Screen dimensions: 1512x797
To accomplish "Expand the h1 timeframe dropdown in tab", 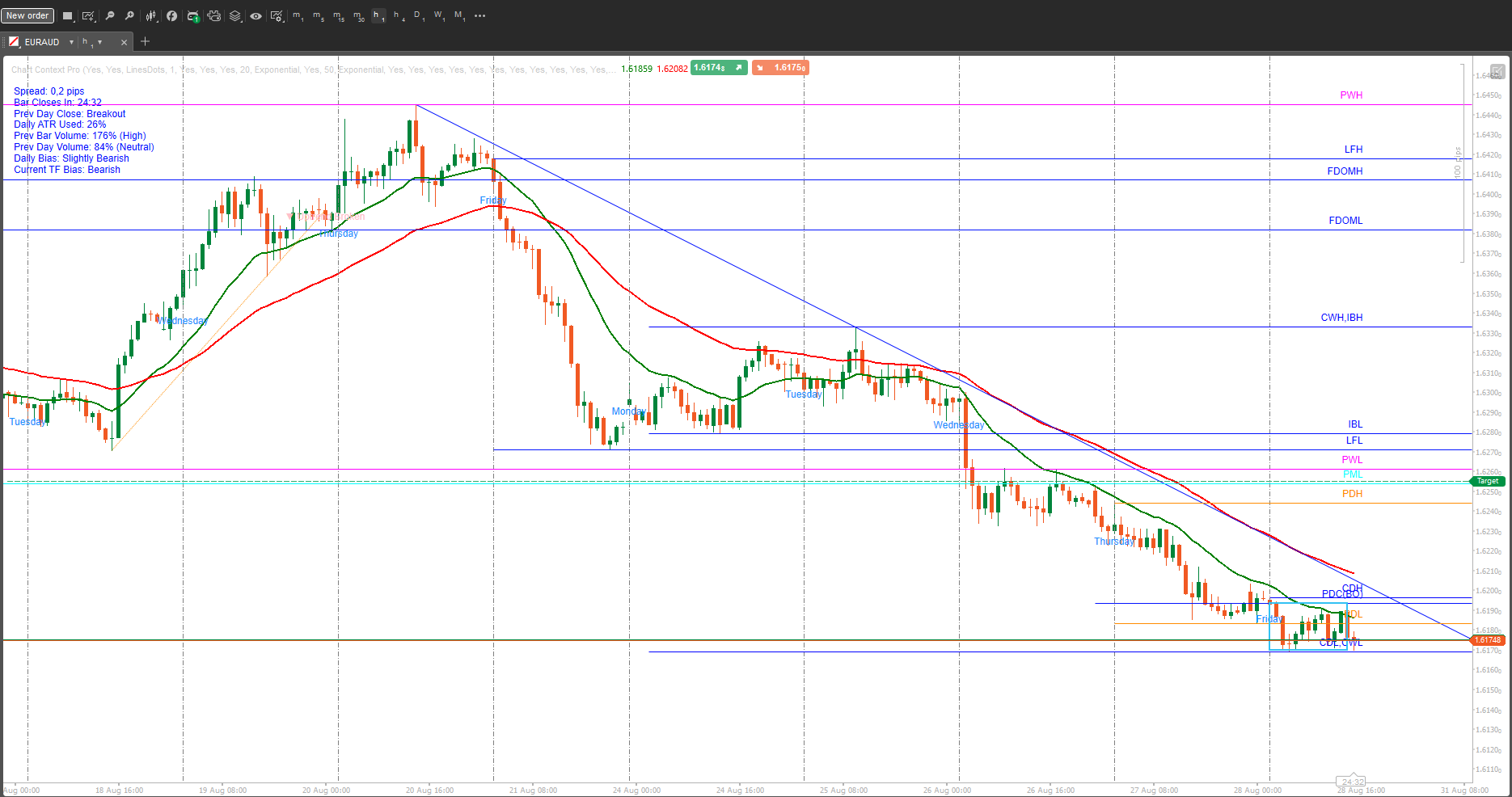I will click(x=100, y=42).
